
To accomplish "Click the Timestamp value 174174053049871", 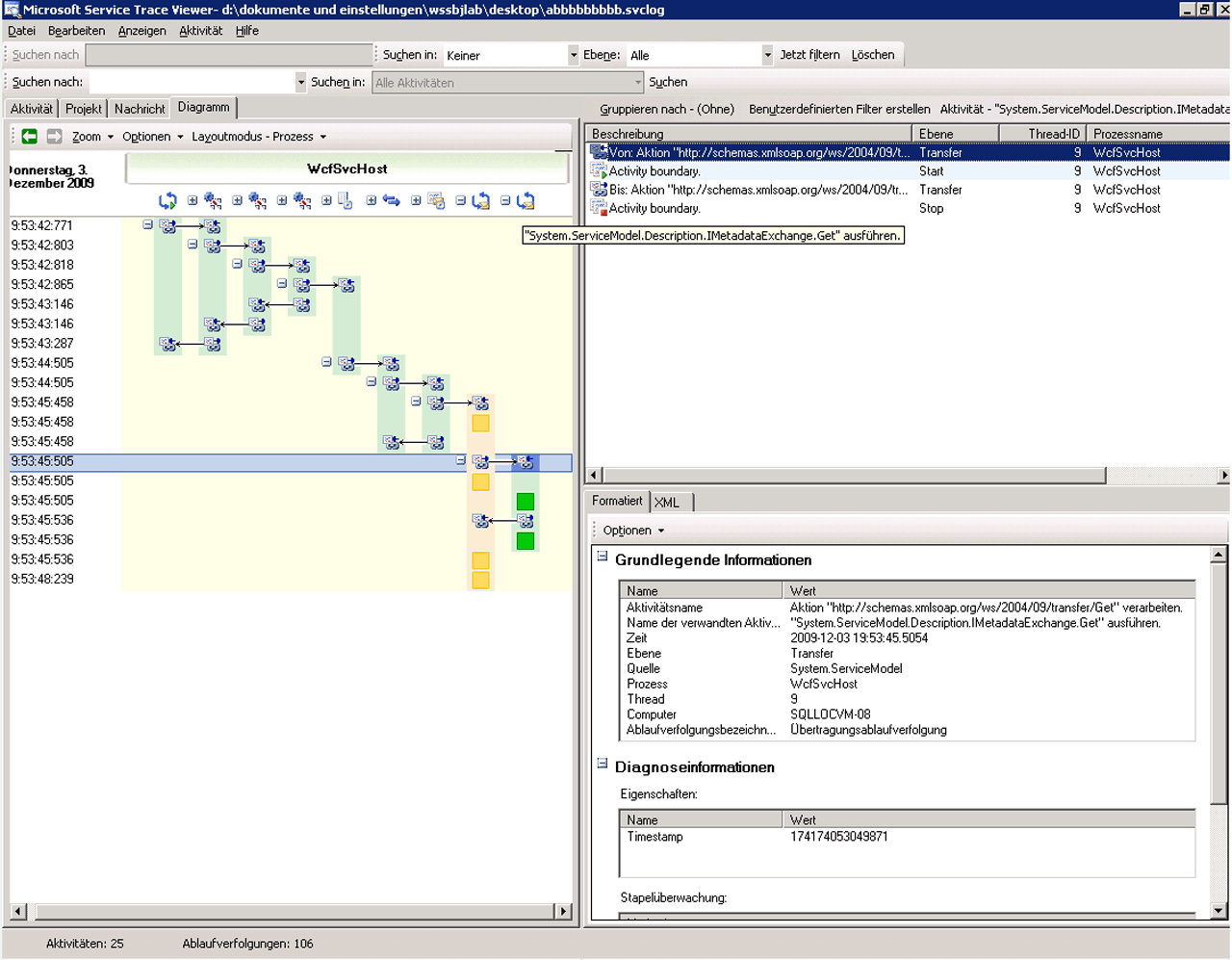I will 839,837.
